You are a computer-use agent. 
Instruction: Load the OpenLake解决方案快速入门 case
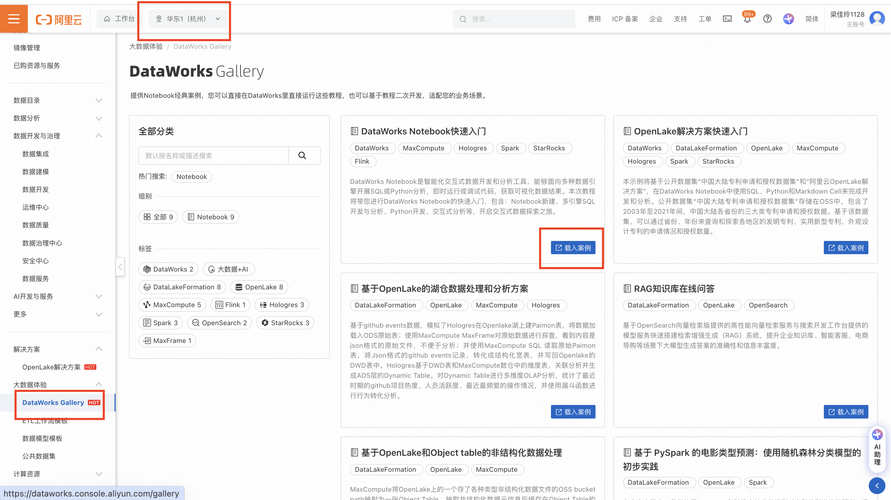tap(846, 248)
